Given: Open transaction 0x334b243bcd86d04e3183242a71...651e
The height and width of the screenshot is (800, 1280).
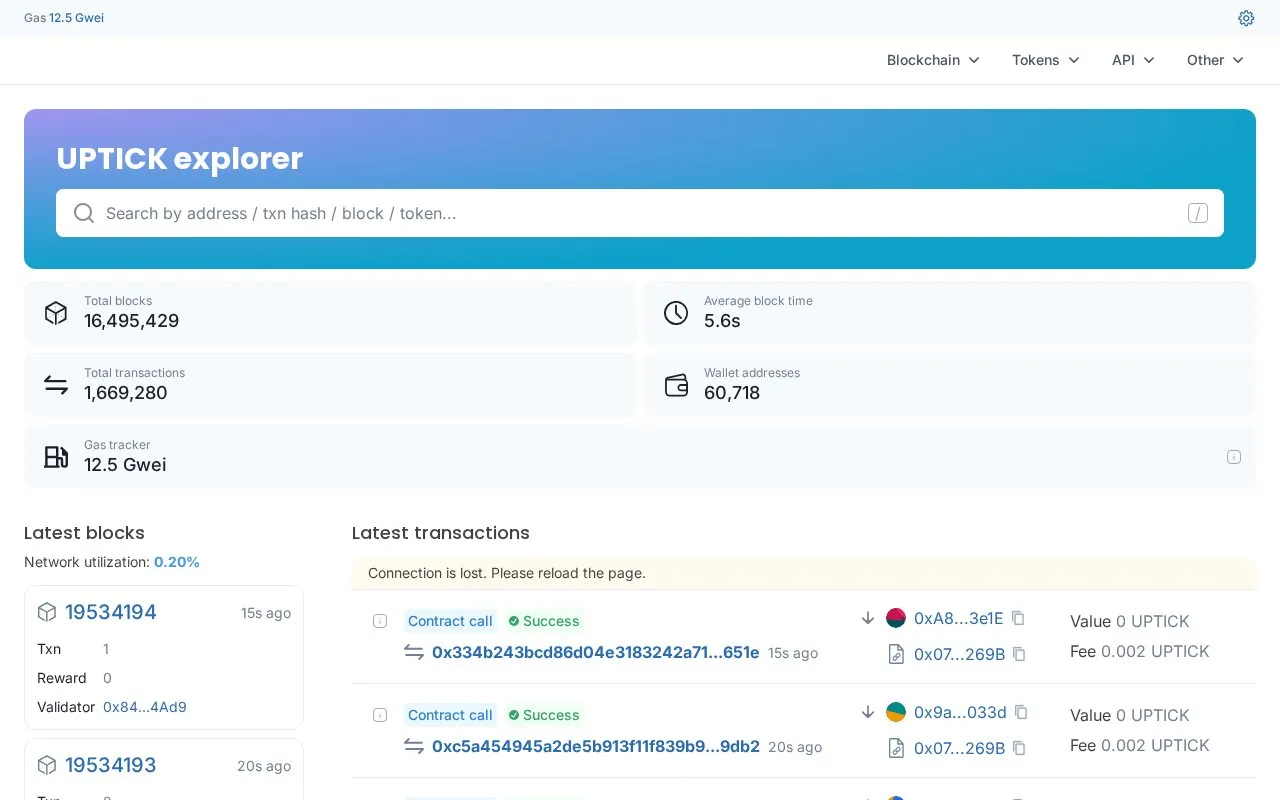Looking at the screenshot, I should click(x=596, y=652).
